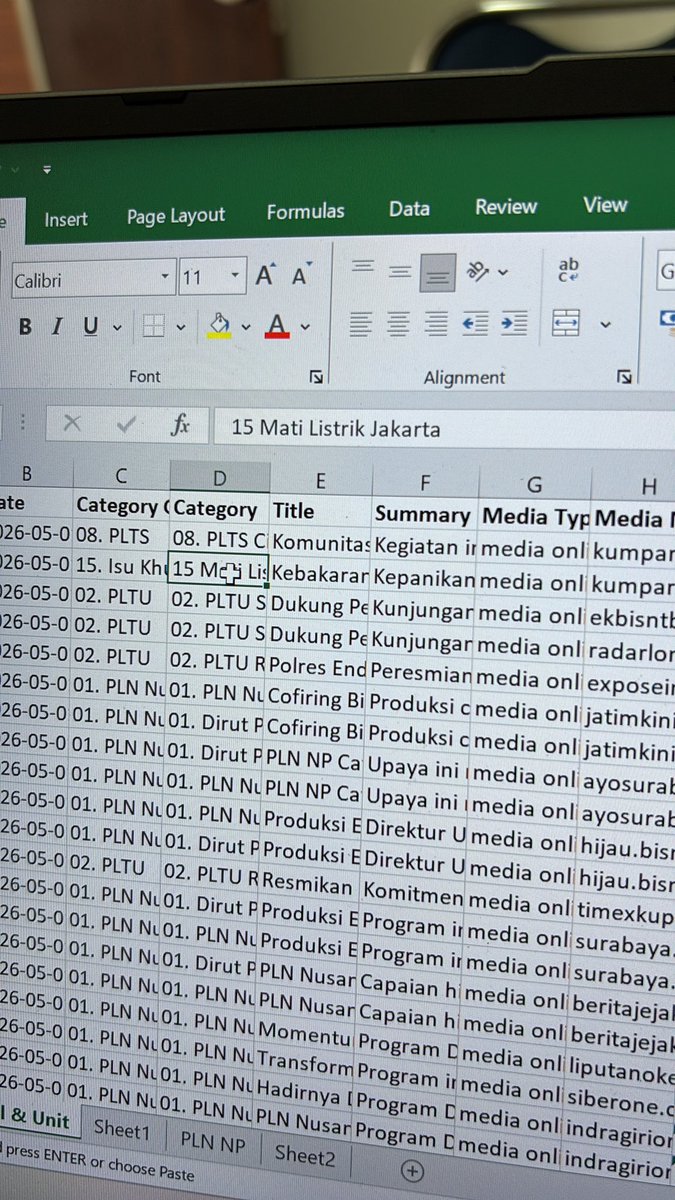This screenshot has height=1200, width=675.
Task: Increase indent
Action: (514, 323)
